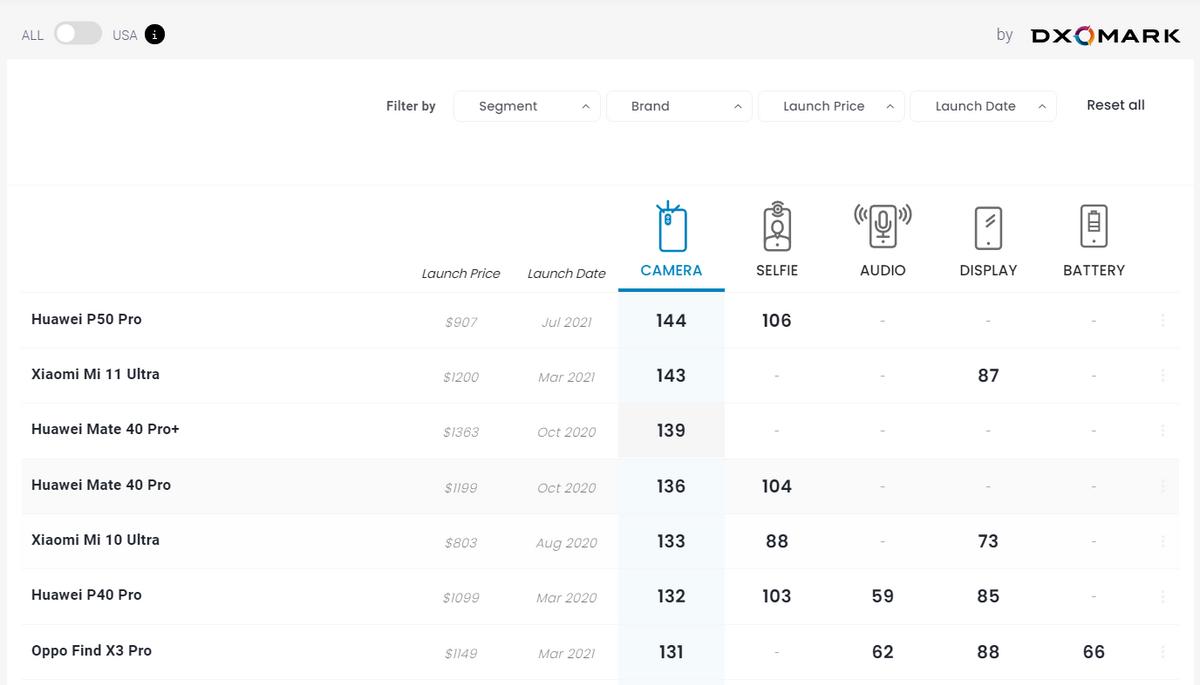This screenshot has height=685, width=1200.
Task: Open the DXOMARK logo
Action: point(1105,35)
